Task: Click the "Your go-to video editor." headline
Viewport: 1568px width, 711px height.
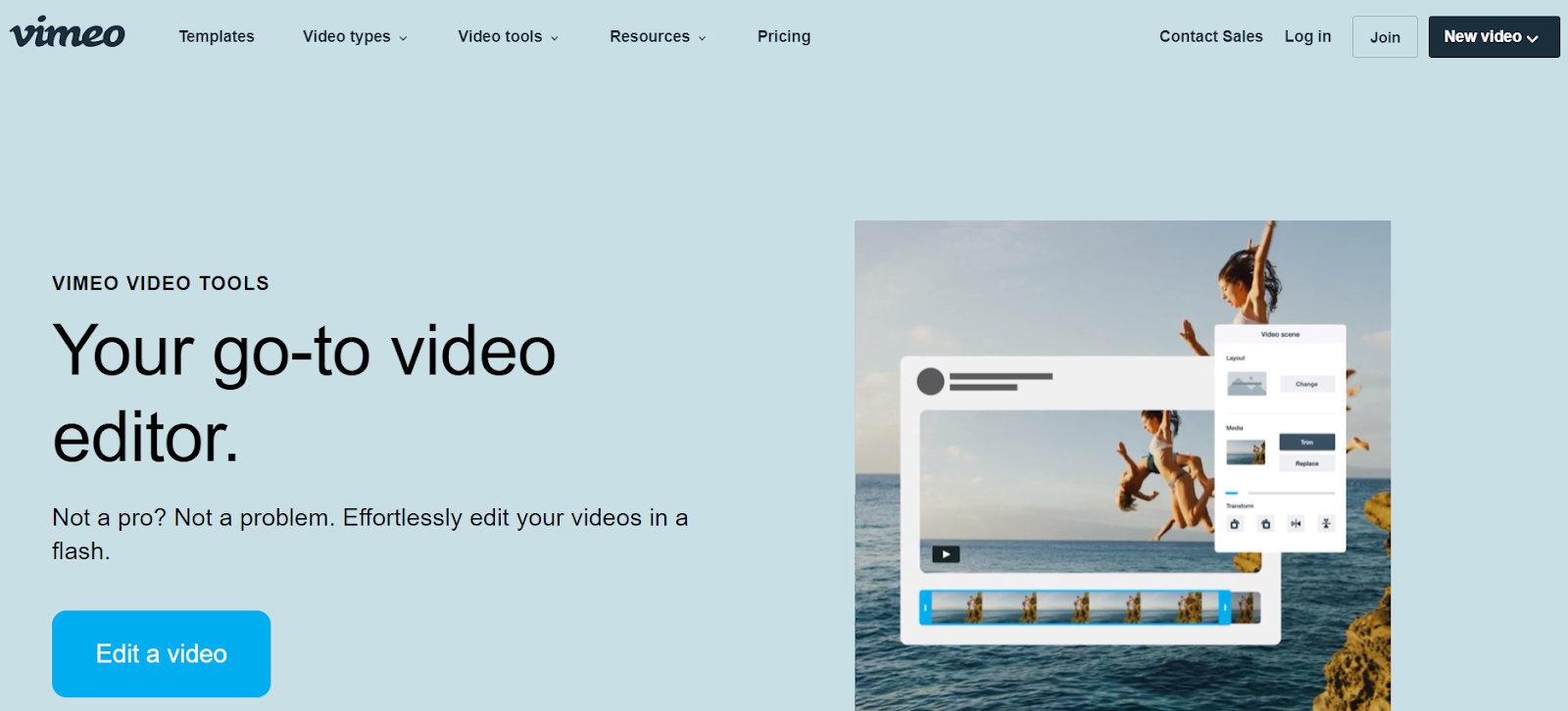Action: click(x=304, y=394)
